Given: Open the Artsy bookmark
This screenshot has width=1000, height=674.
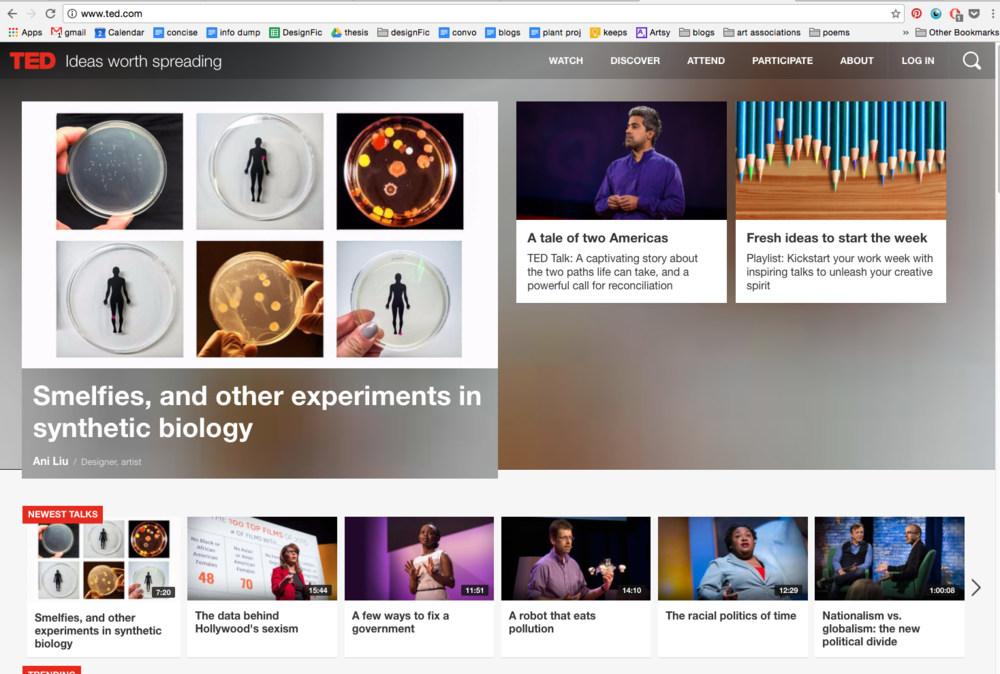Looking at the screenshot, I should point(653,33).
